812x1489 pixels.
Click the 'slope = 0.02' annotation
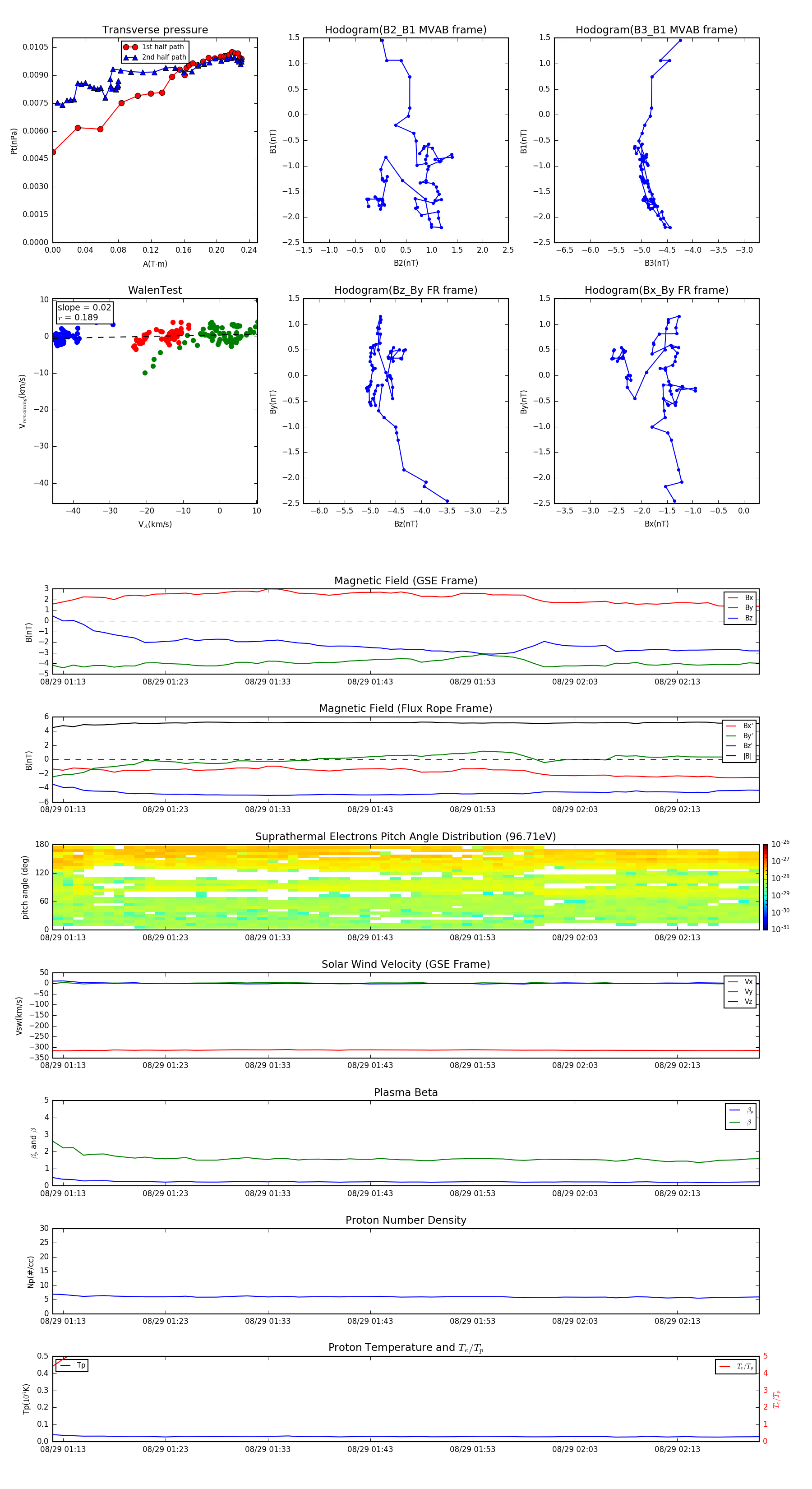click(x=84, y=308)
